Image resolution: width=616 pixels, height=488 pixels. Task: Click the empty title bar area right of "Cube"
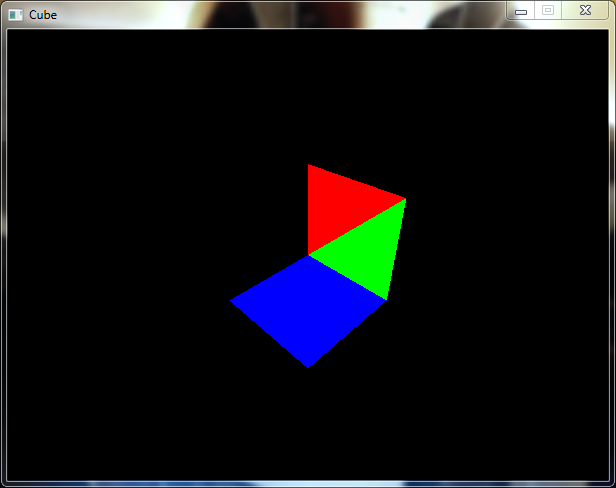coord(280,15)
